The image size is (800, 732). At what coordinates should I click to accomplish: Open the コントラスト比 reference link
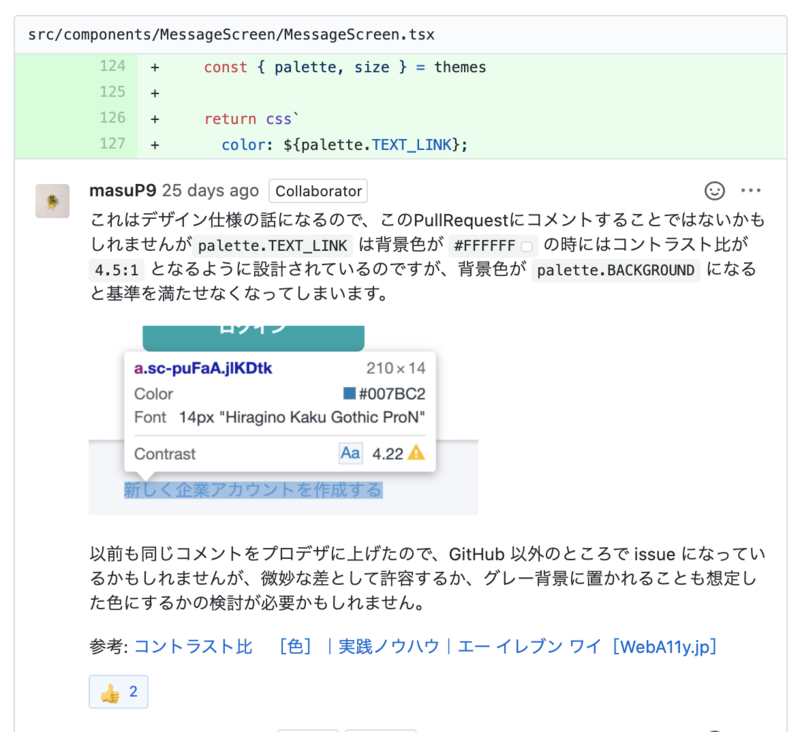point(193,646)
